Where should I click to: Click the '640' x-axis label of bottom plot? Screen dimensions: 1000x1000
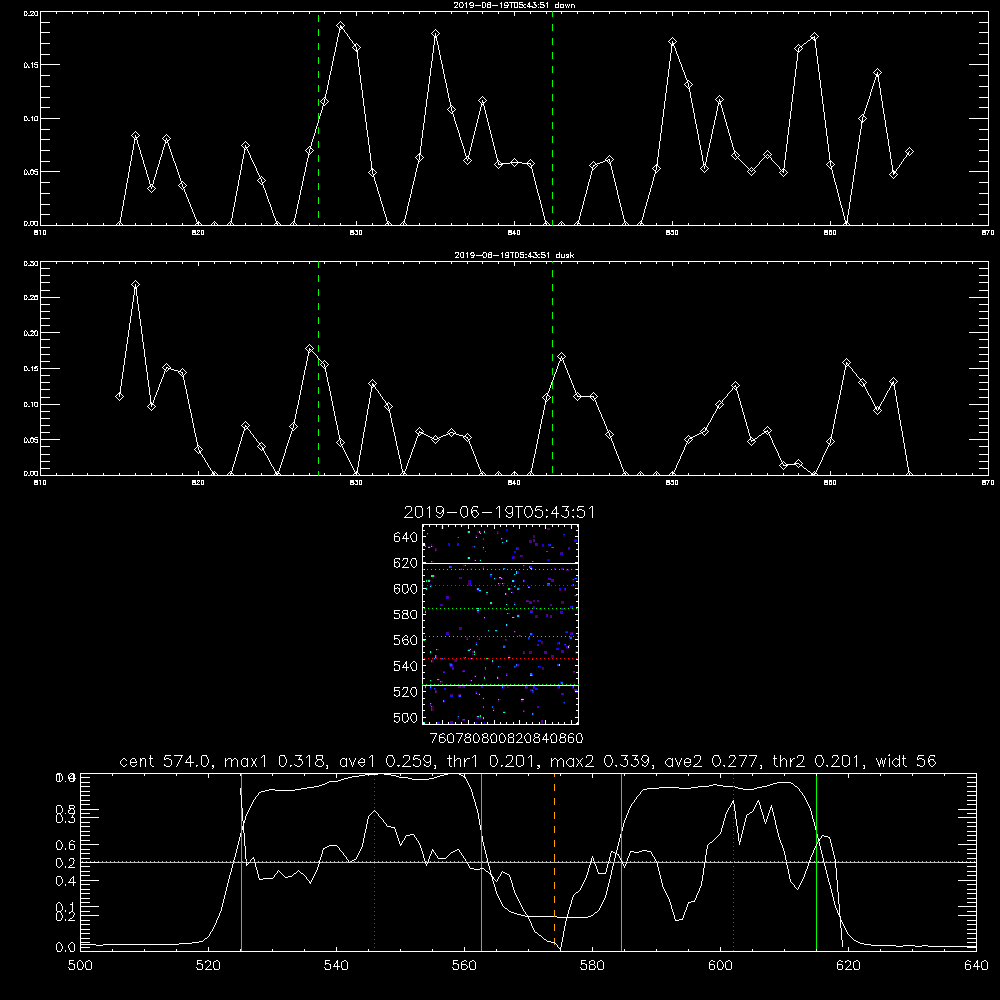[x=976, y=966]
